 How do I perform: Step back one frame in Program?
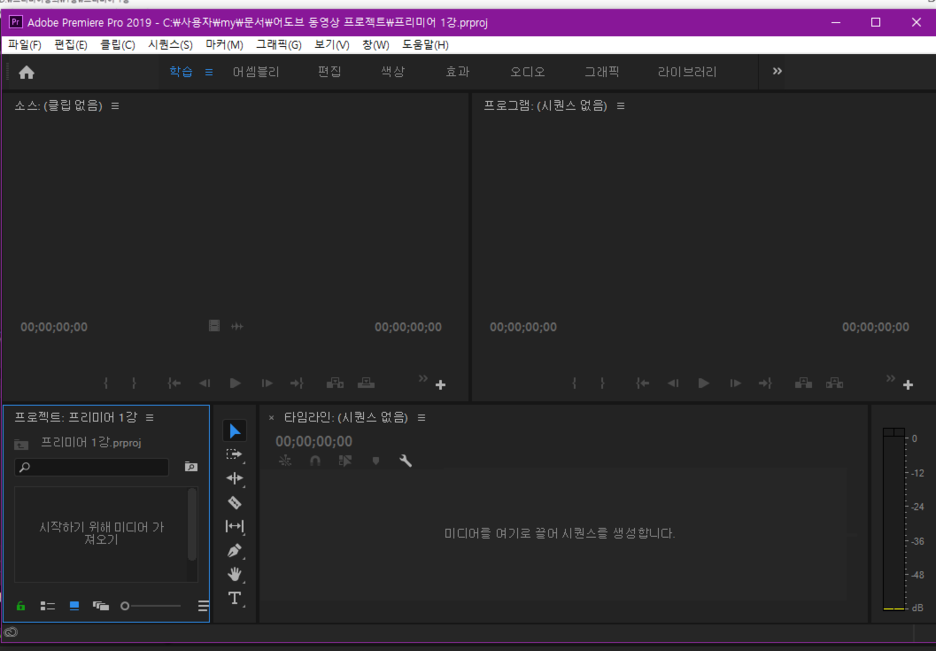[673, 383]
